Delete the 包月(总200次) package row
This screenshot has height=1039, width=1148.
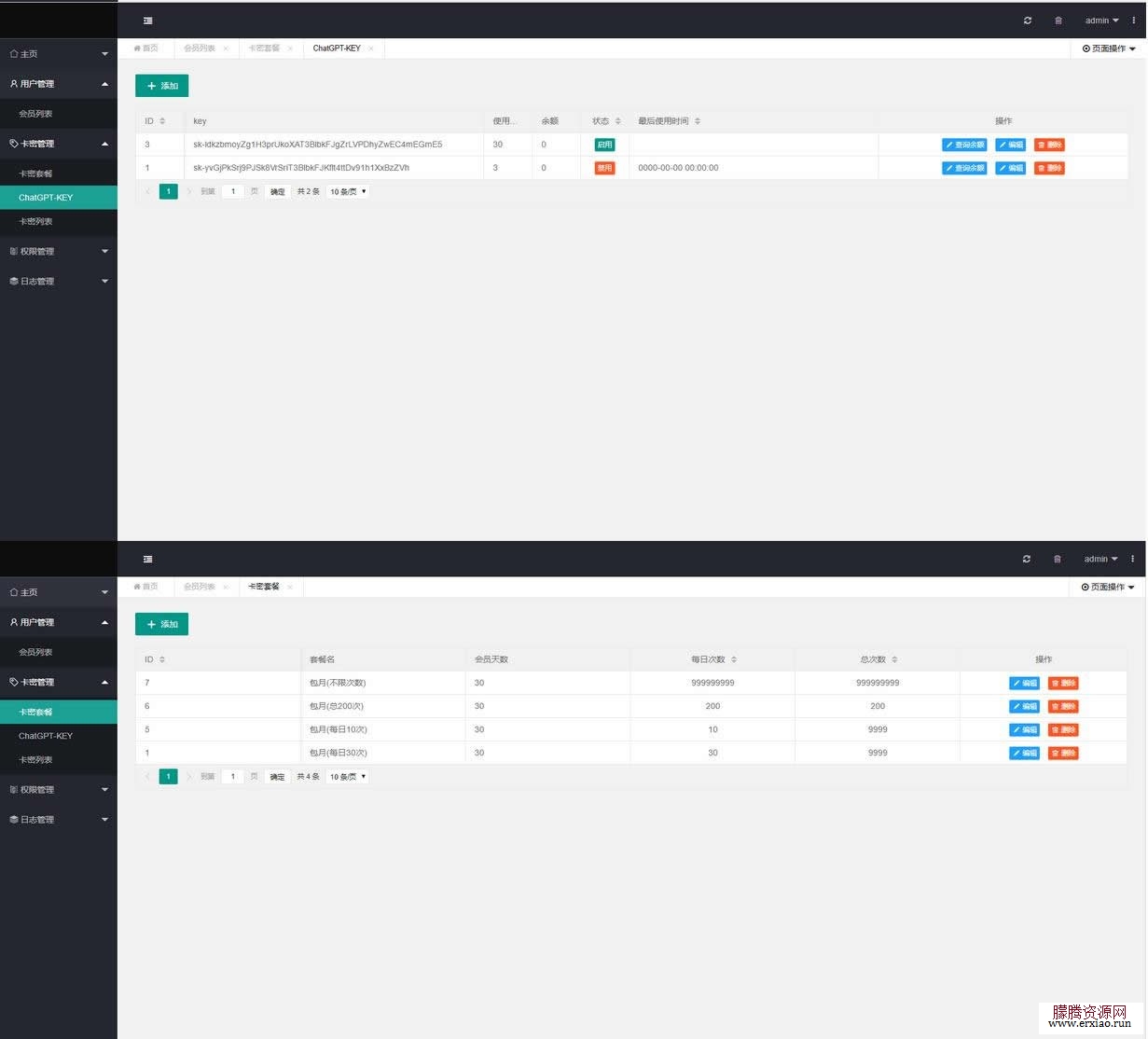point(1063,706)
